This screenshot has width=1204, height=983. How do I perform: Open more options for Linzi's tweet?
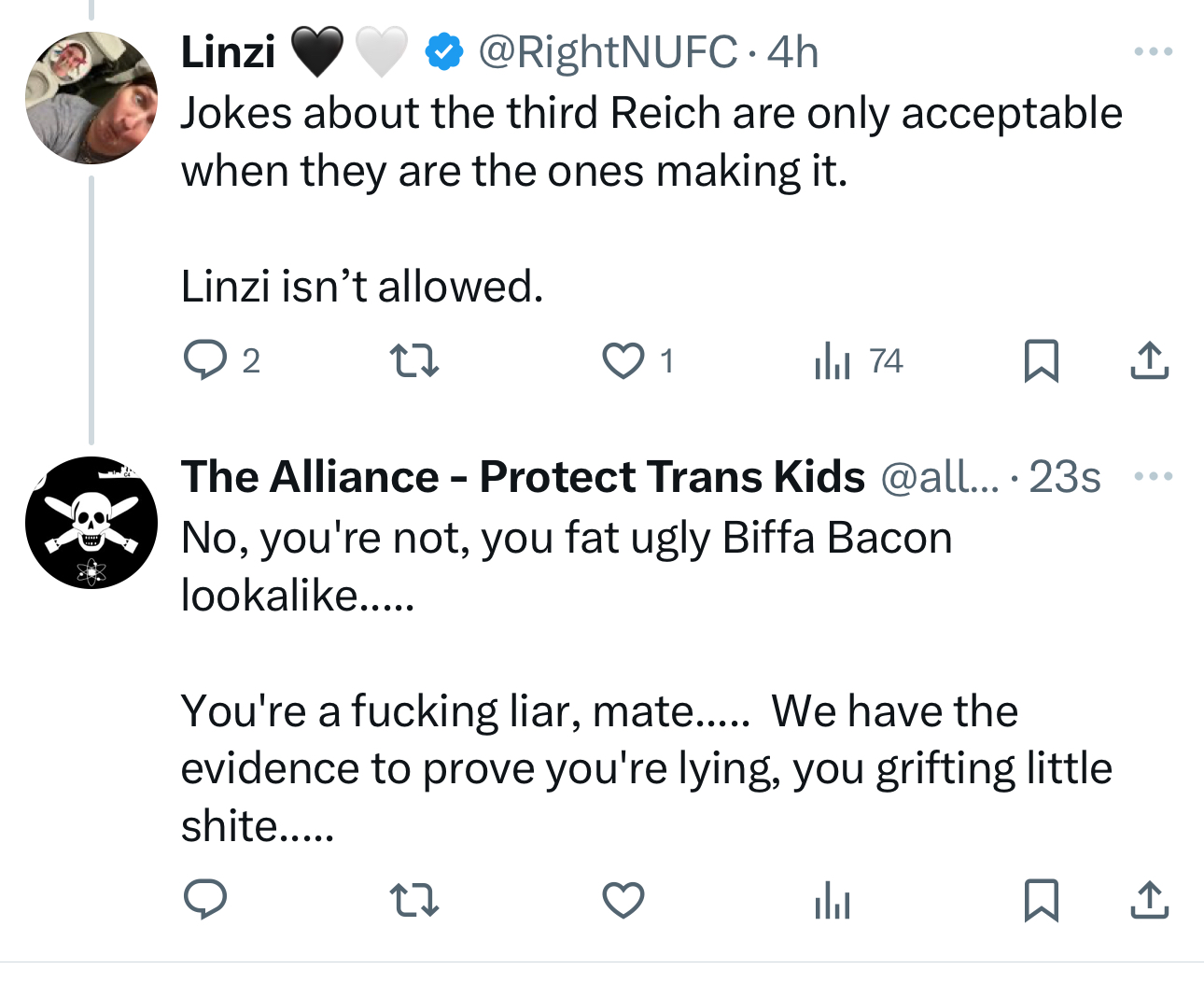[x=1154, y=52]
